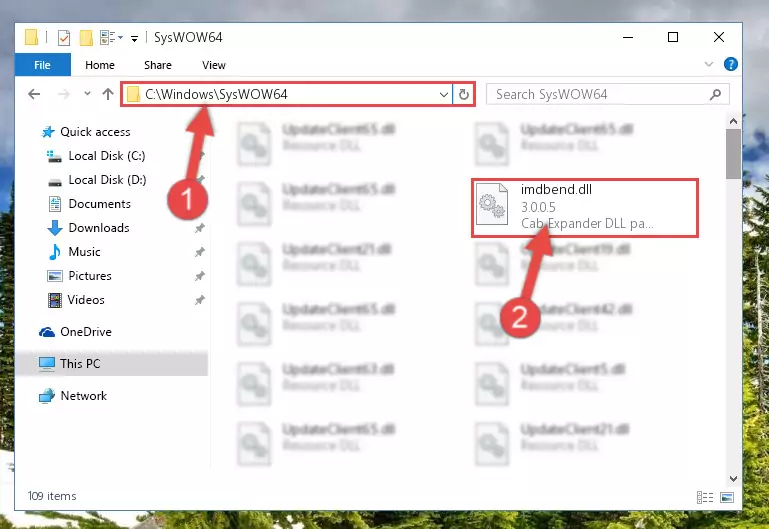The height and width of the screenshot is (529, 769).
Task: Click the search magnifier icon
Action: pyautogui.click(x=716, y=94)
